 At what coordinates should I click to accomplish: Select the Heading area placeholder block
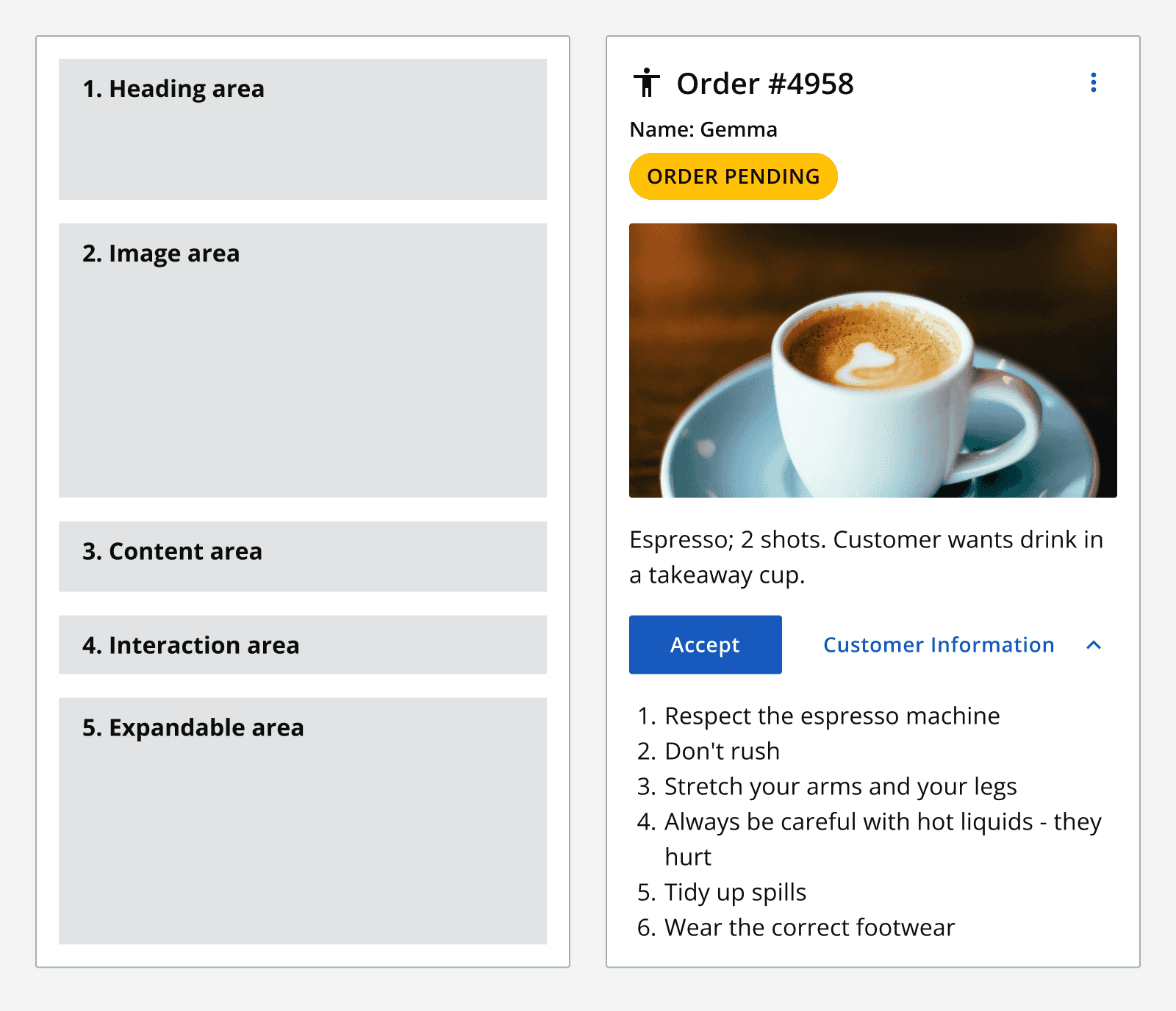click(x=302, y=129)
